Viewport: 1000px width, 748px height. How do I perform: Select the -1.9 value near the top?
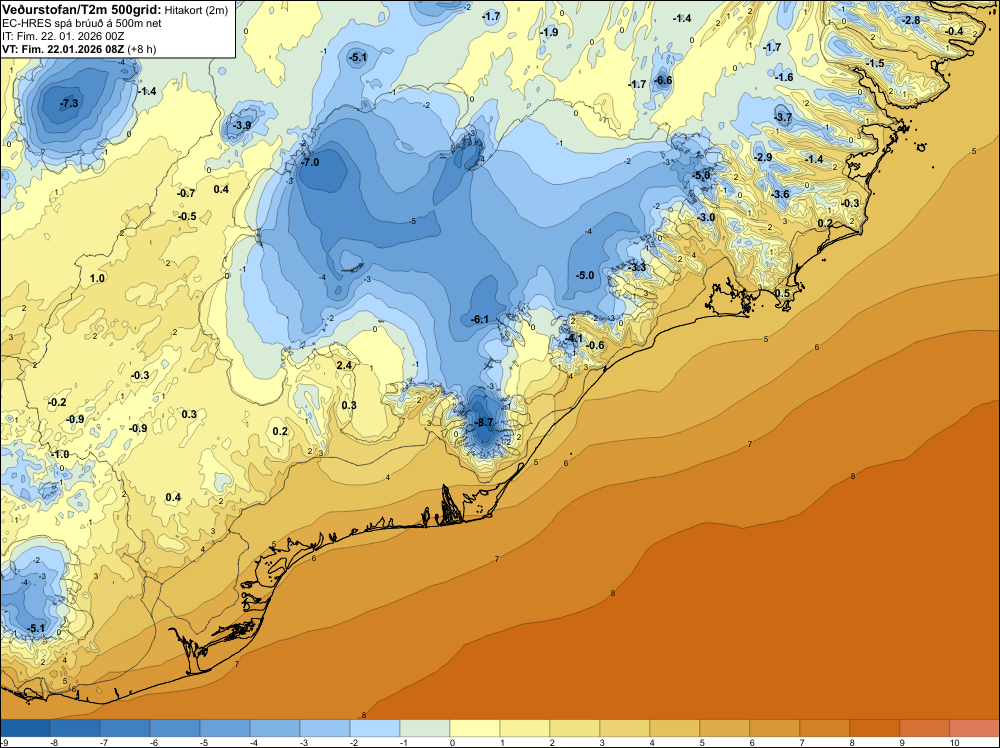(x=548, y=32)
